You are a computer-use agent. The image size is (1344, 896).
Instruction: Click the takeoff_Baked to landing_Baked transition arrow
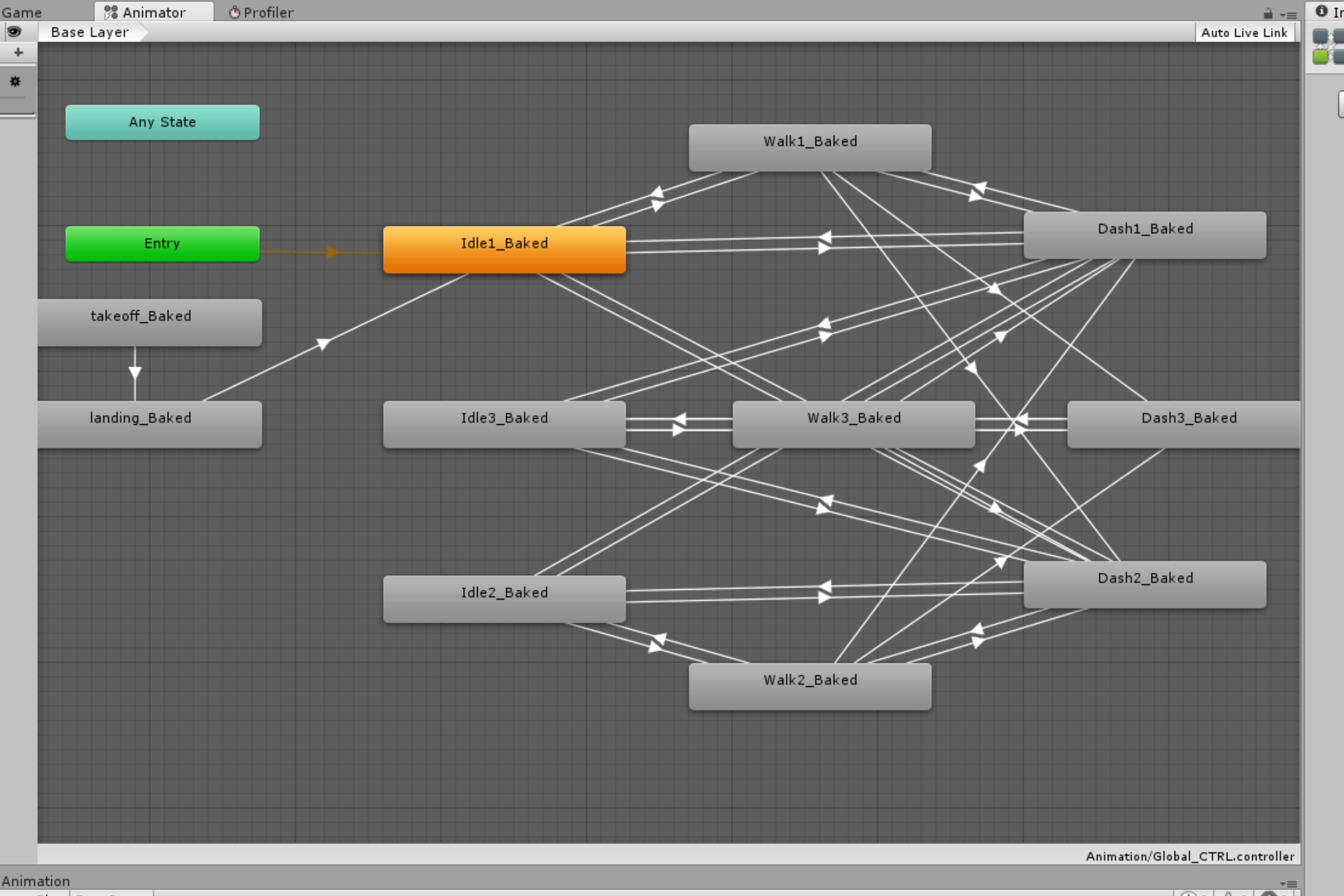(135, 373)
